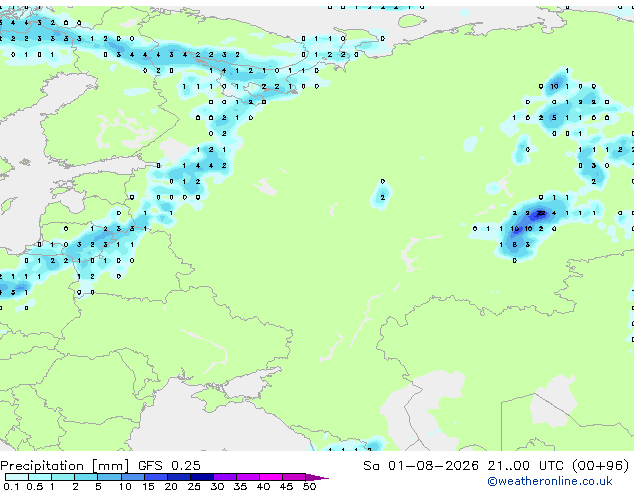Click the 5 to 10 mm legend swatch
This screenshot has height=490, width=634.
pos(109,477)
